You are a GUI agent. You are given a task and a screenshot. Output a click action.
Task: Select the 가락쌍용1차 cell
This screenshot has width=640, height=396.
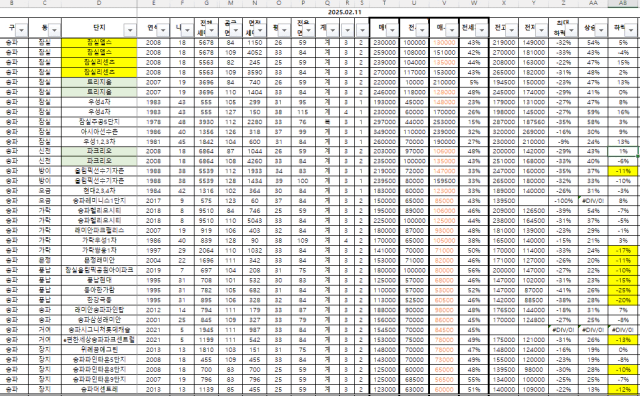pos(99,250)
